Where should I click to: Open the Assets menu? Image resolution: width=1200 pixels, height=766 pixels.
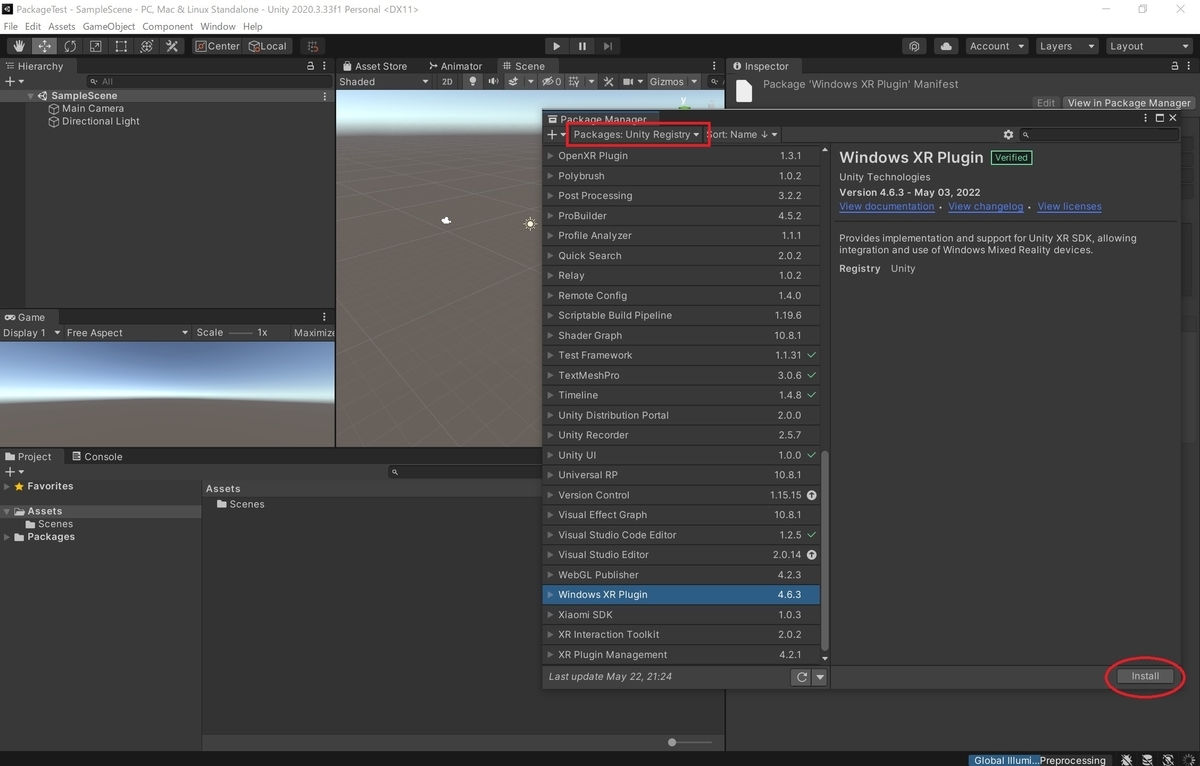pos(61,26)
